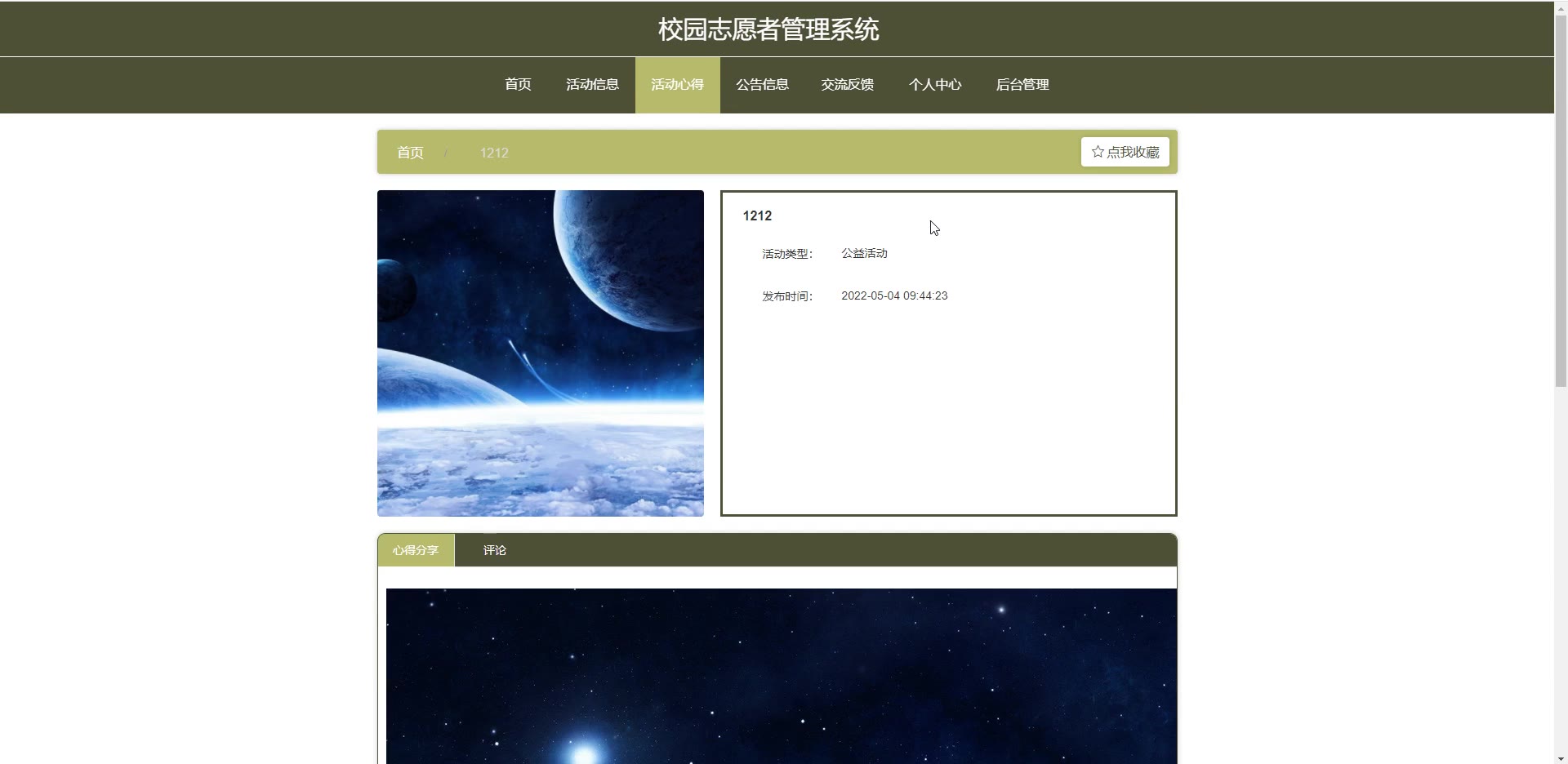
Task: Click the 首页 breadcrumb link
Action: 410,153
